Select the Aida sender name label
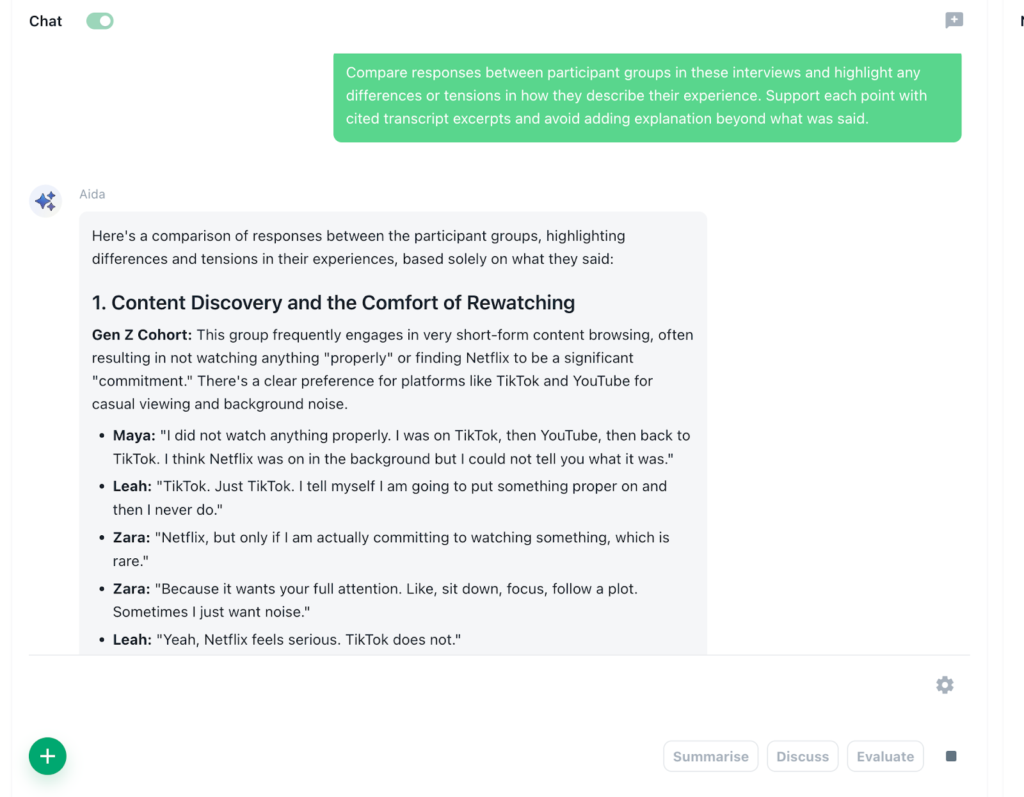 92,194
